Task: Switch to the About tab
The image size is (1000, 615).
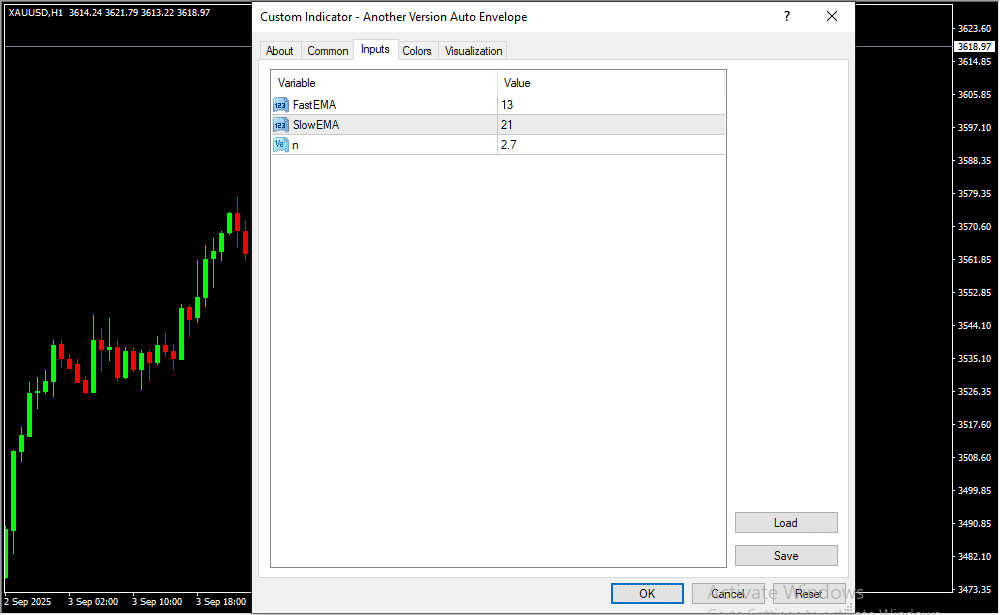Action: (x=280, y=51)
